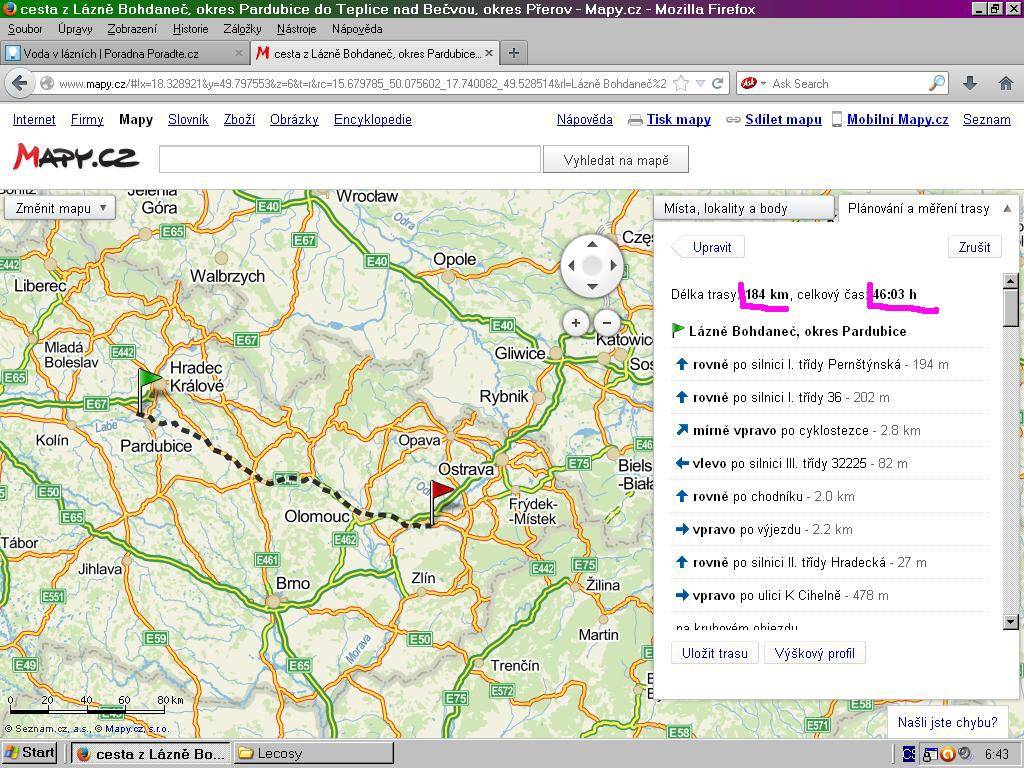Click the Tisk mapy link

pos(679,120)
